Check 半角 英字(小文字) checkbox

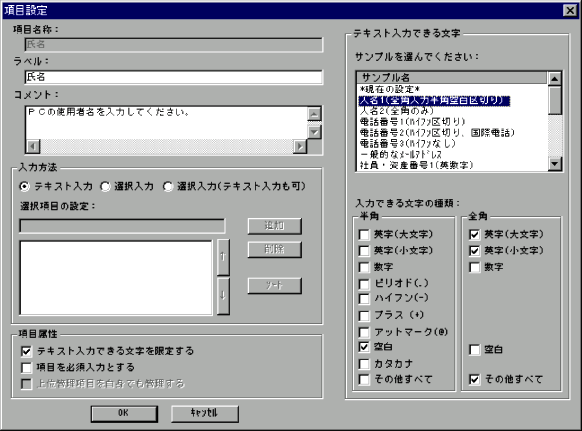point(364,251)
